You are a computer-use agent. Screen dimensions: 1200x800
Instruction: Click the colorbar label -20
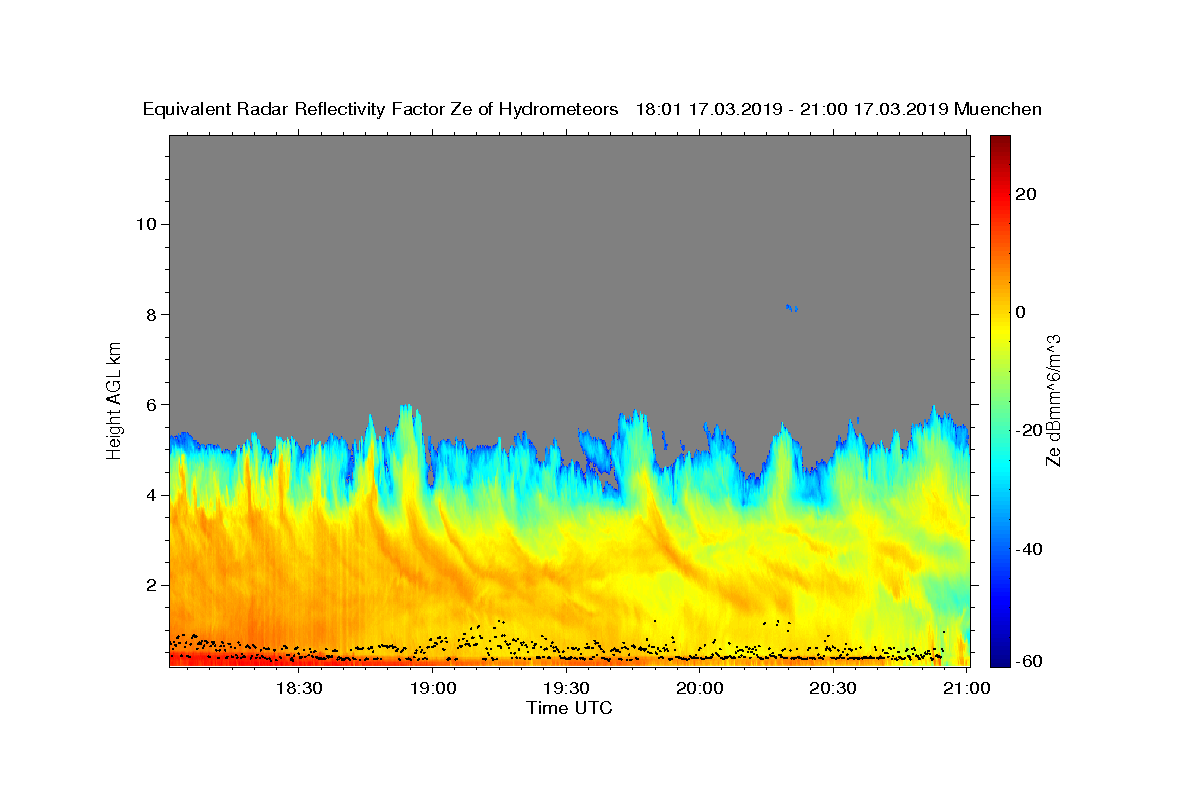click(x=1029, y=430)
